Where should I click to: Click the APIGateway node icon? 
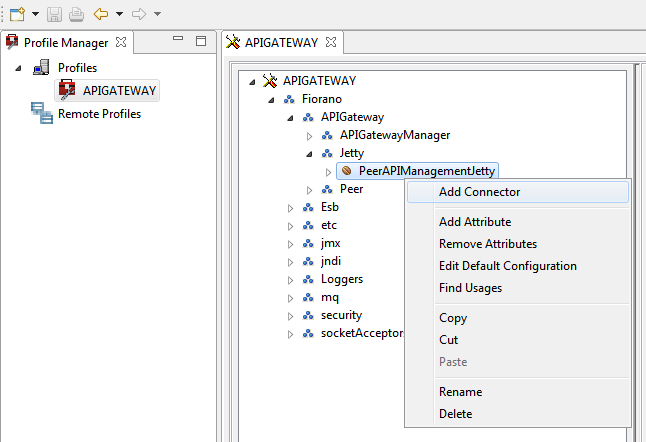[308, 117]
